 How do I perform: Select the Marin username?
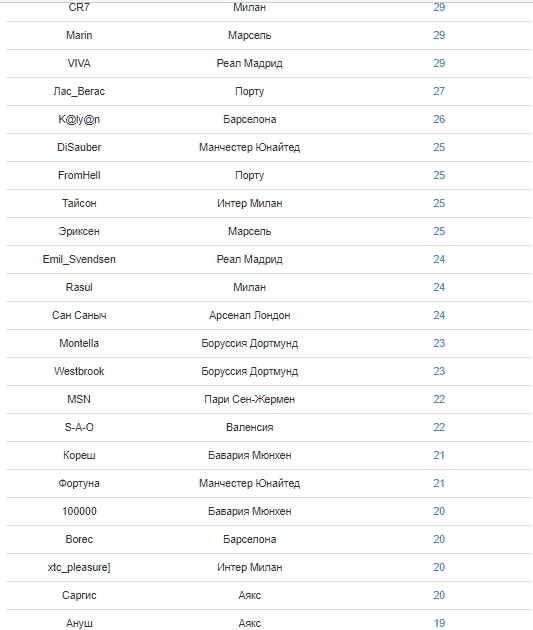point(79,35)
